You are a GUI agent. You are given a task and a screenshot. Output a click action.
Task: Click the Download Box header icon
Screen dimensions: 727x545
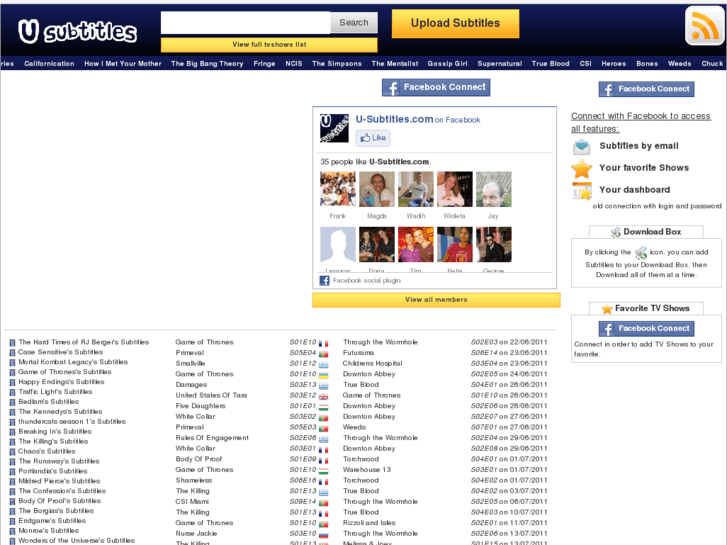[x=616, y=232]
